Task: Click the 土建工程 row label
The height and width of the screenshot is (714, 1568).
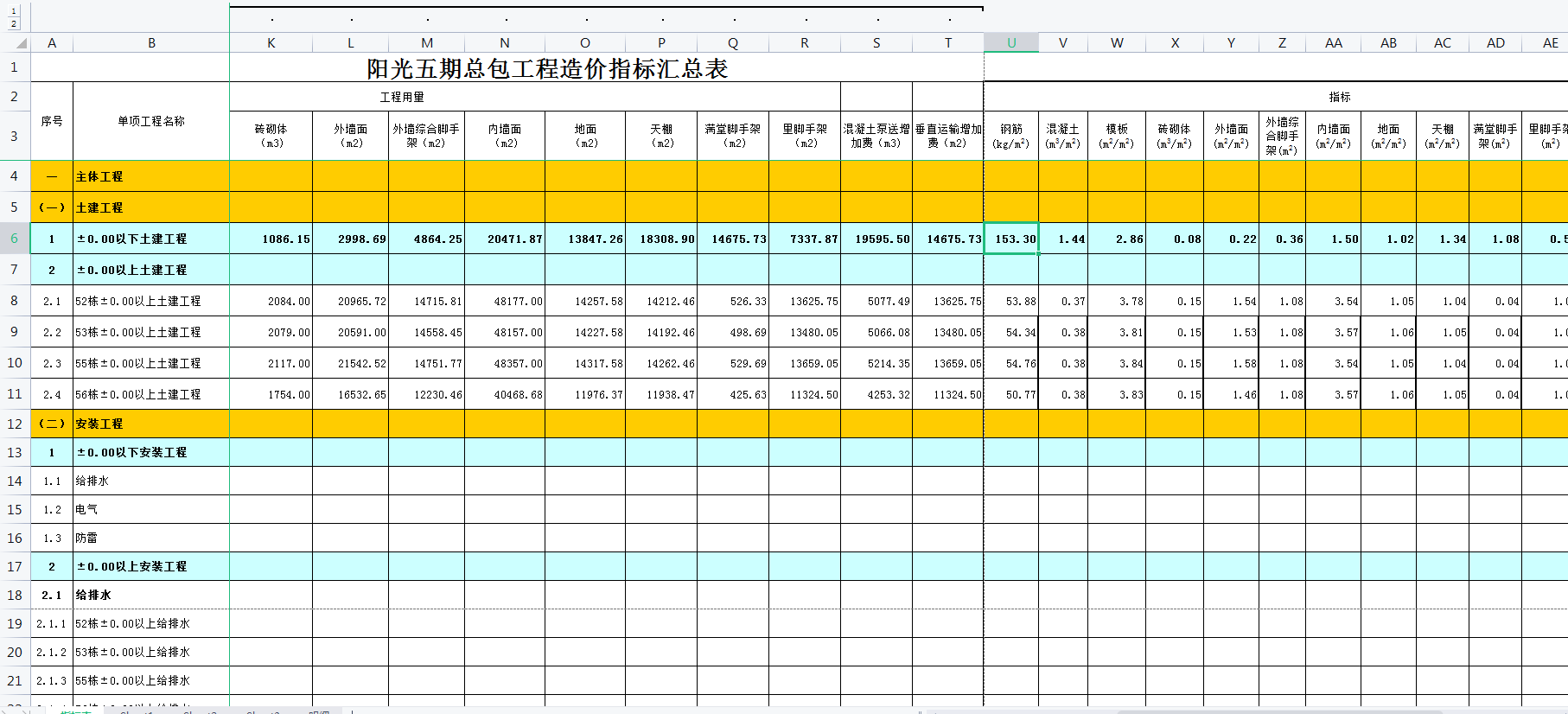Action: coord(99,207)
